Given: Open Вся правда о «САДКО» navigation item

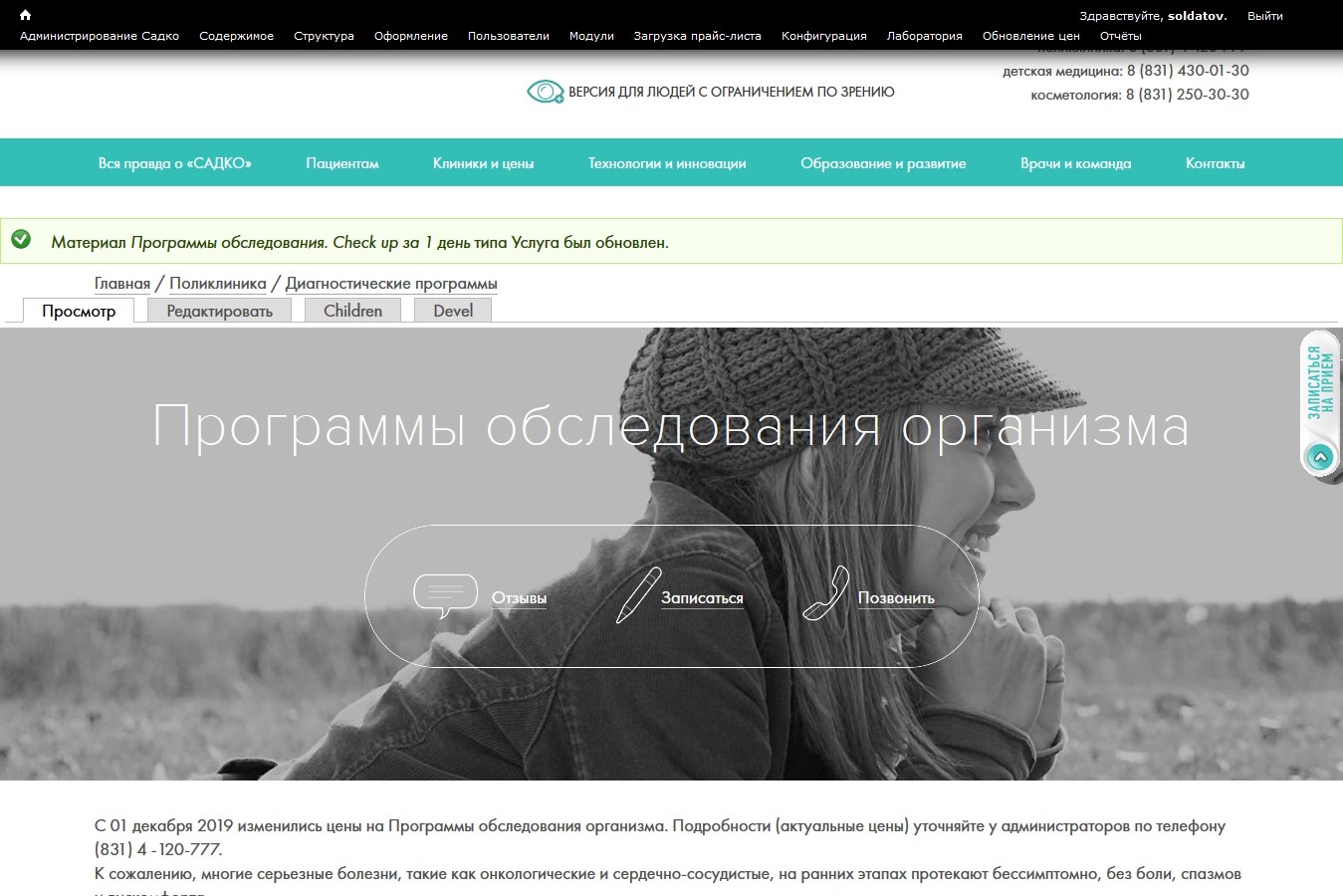Looking at the screenshot, I should point(175,163).
